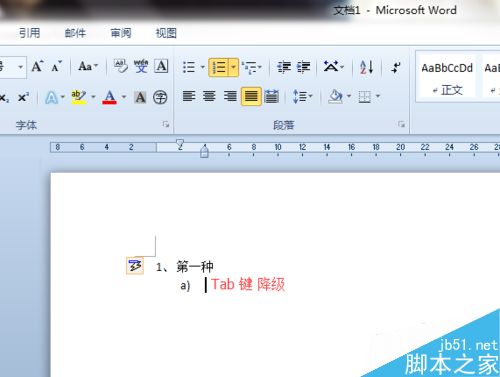Toggle subscript formatting
Image resolution: width=500 pixels, height=377 pixels.
pos(4,98)
